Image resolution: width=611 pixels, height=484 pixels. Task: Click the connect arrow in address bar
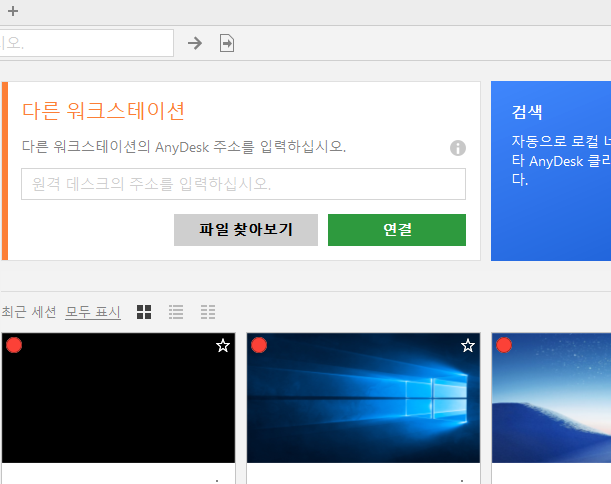point(195,43)
